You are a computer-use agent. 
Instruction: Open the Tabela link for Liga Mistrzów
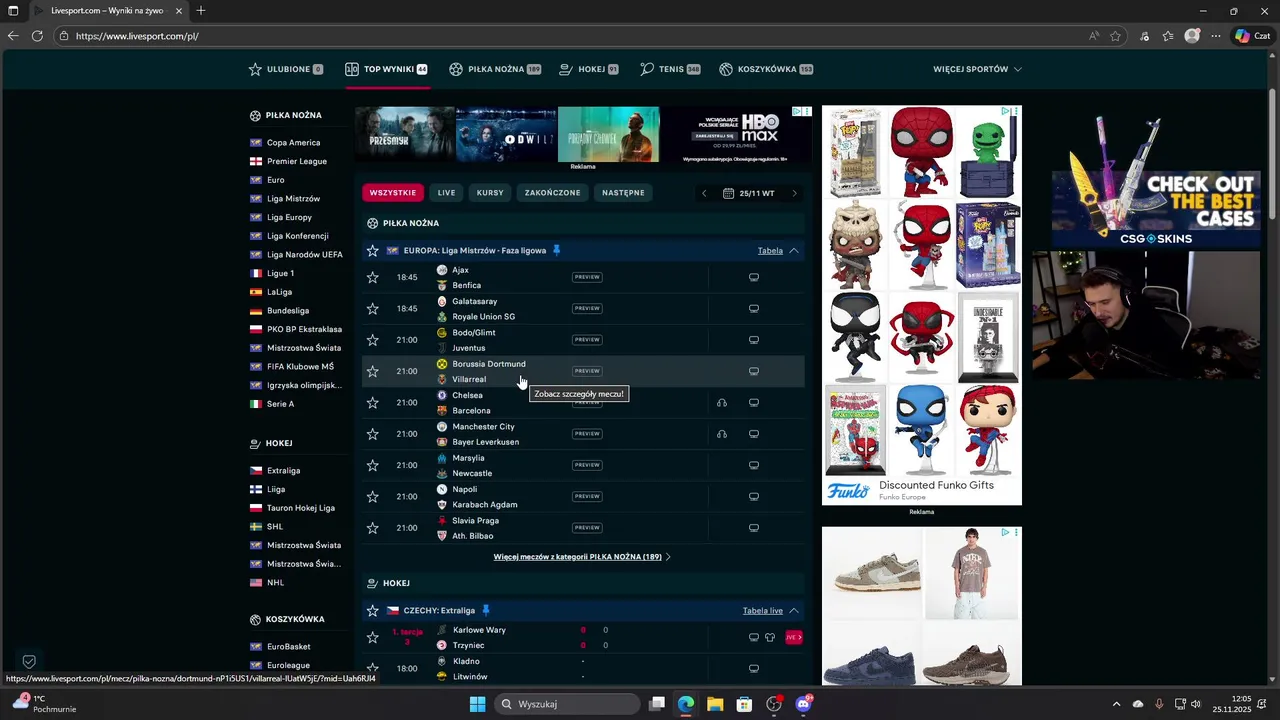770,251
